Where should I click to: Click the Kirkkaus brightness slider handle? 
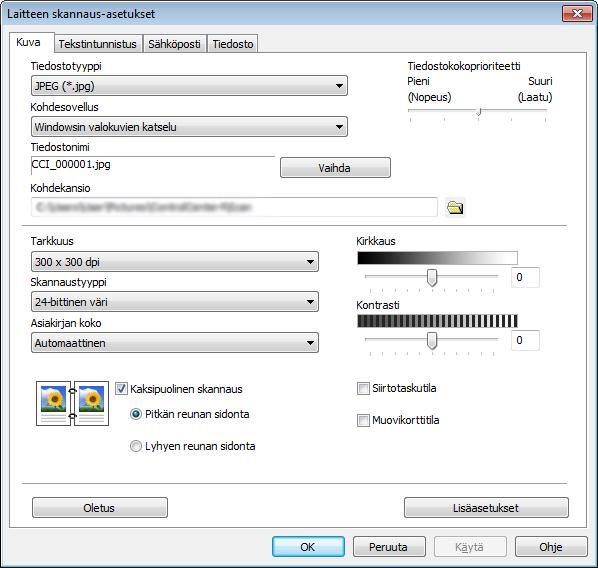(432, 277)
